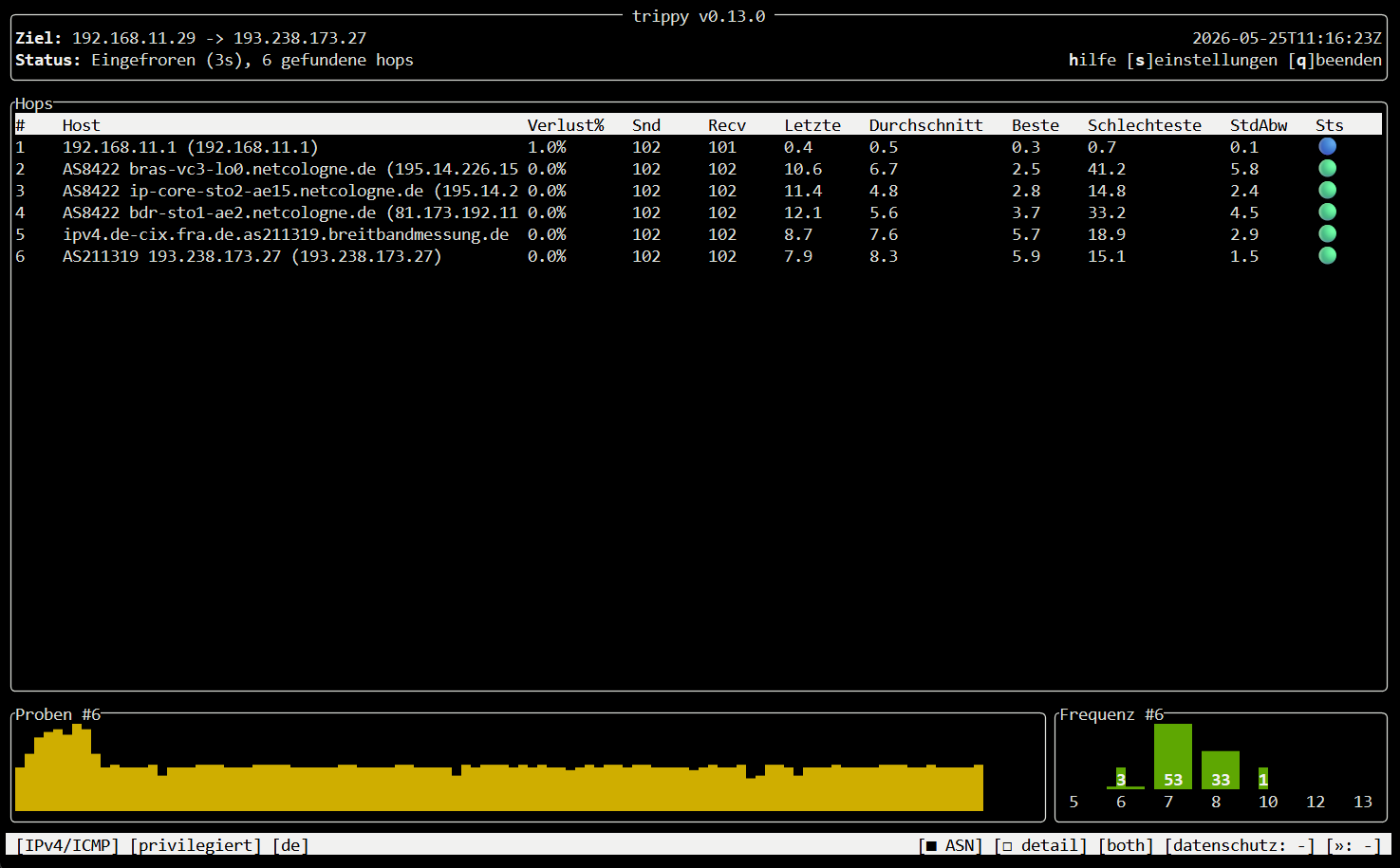Click the Recv column header
The image size is (1400, 868).
pos(727,125)
